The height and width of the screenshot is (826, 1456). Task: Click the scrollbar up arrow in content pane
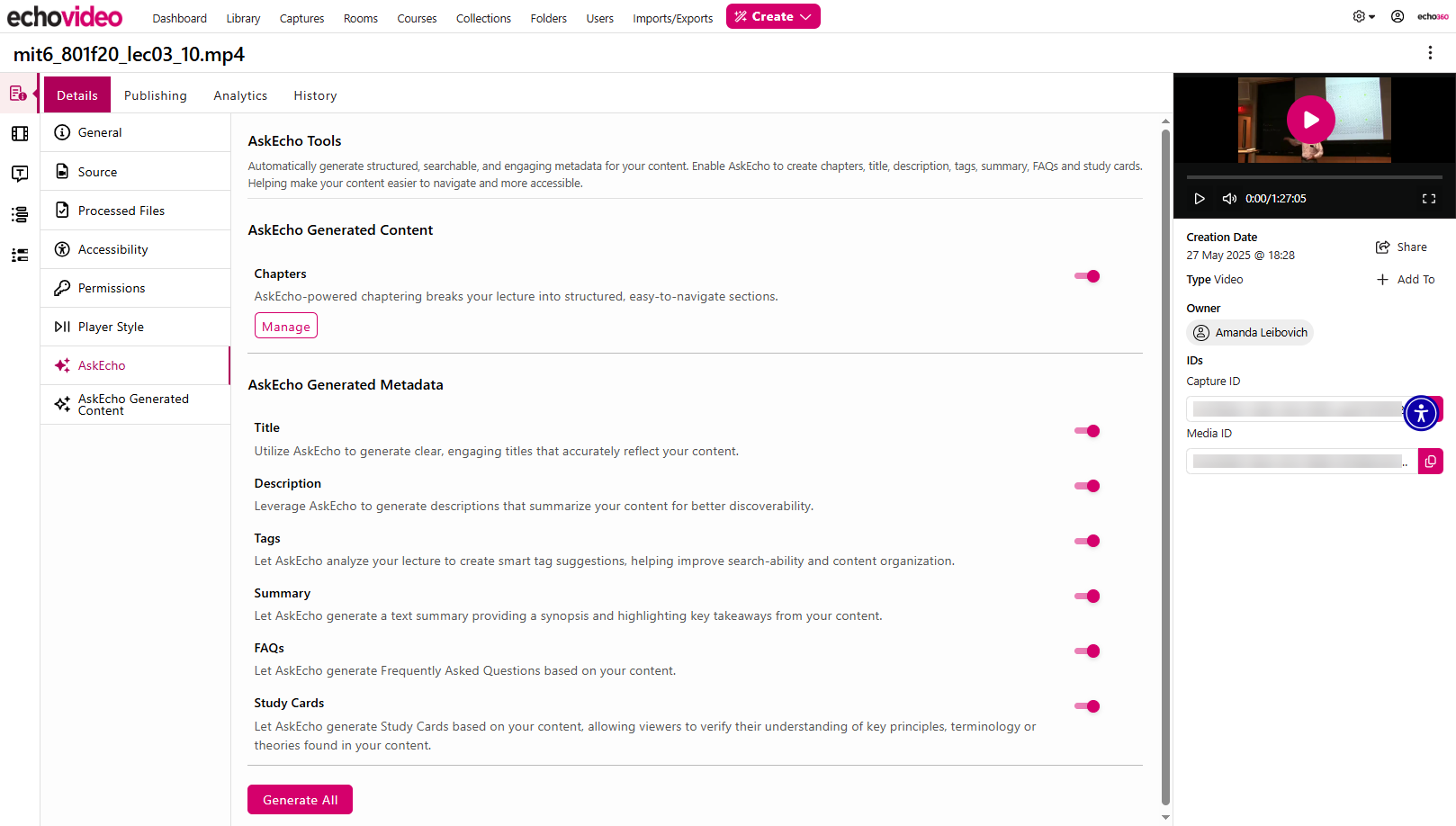1165,121
